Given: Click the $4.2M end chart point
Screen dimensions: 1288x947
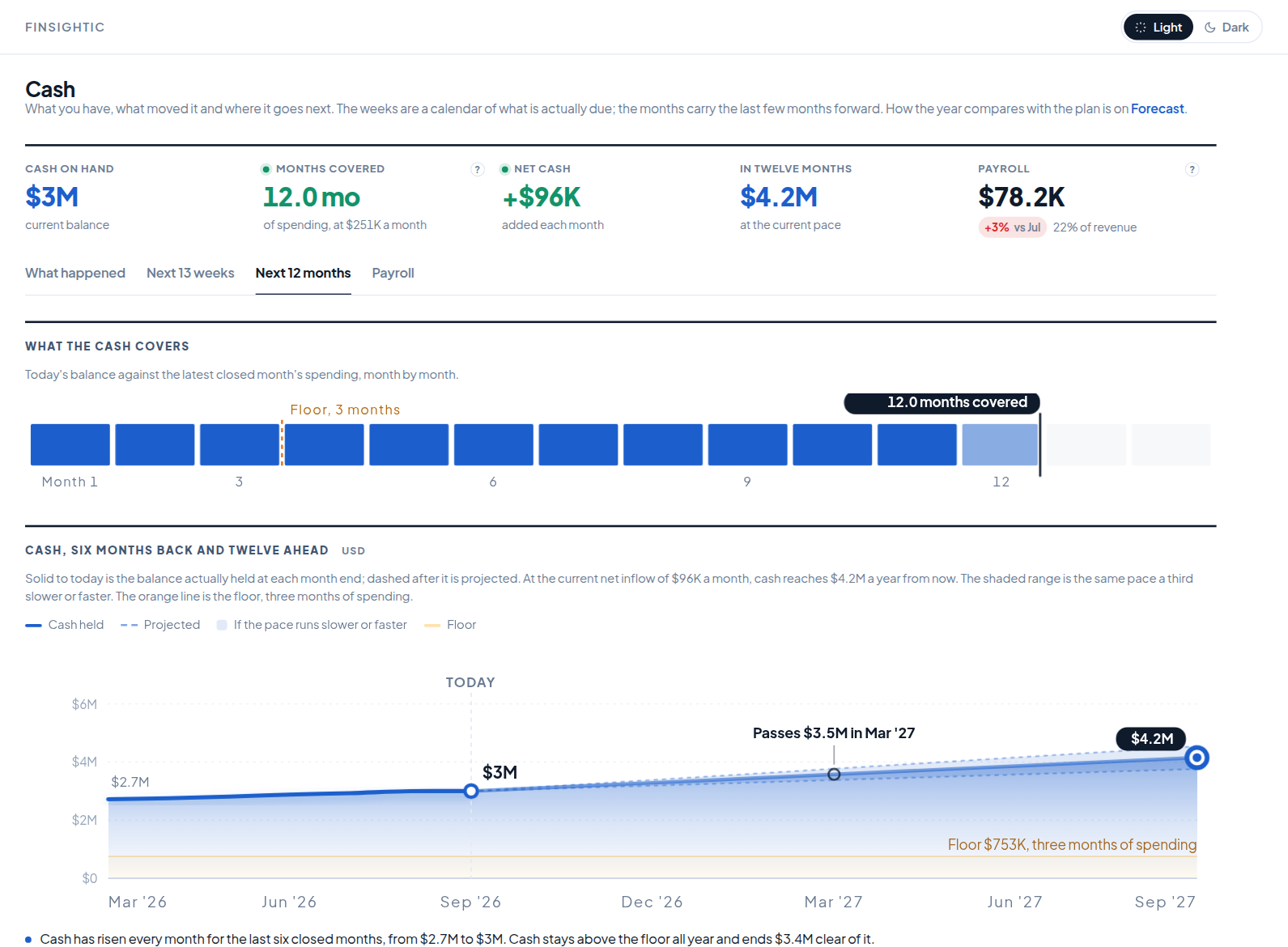Looking at the screenshot, I should tap(1197, 758).
